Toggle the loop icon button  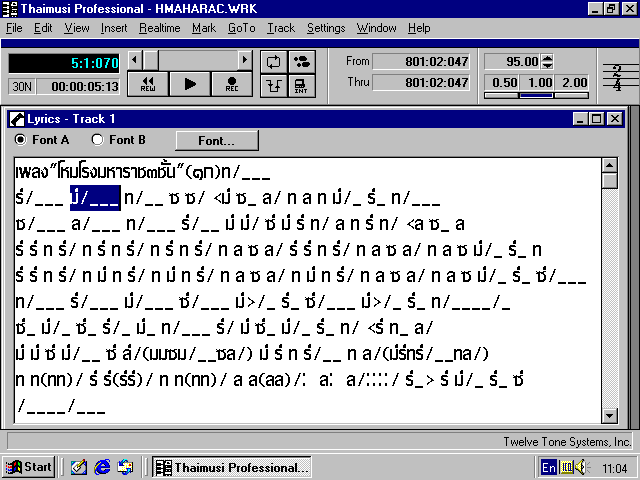273,62
